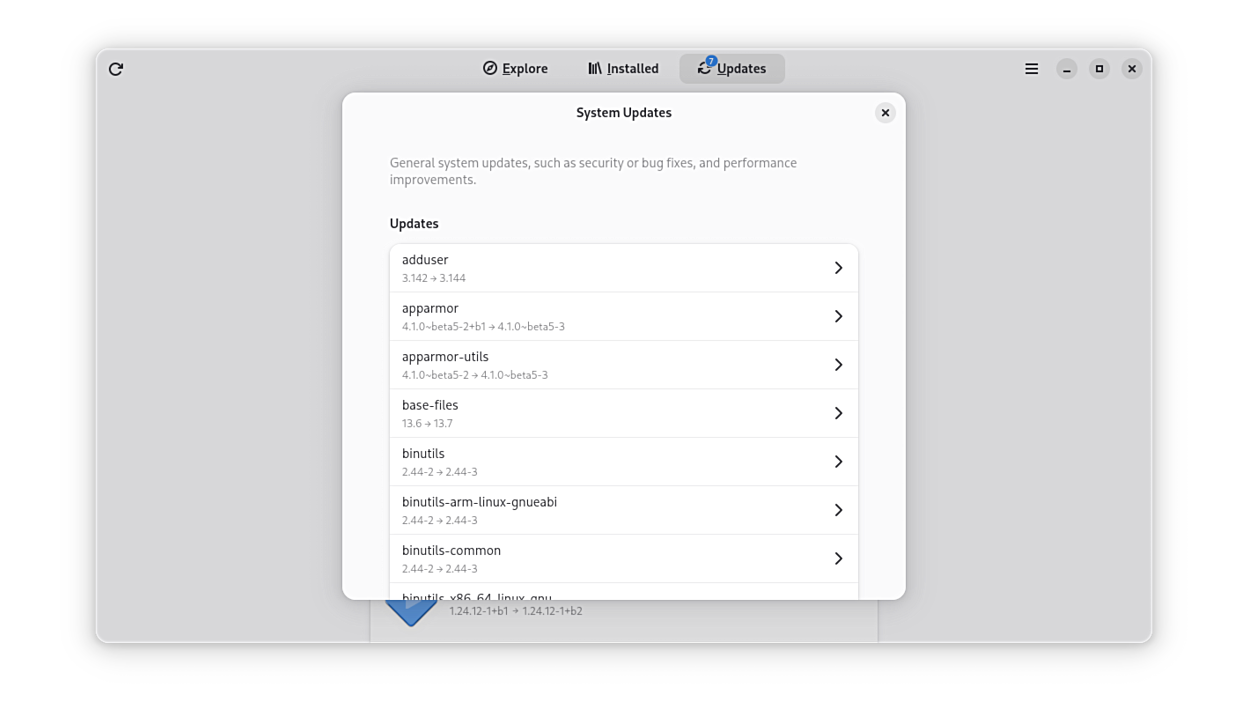Switch to the Explore tab
Image resolution: width=1248 pixels, height=702 pixels.
pos(515,69)
